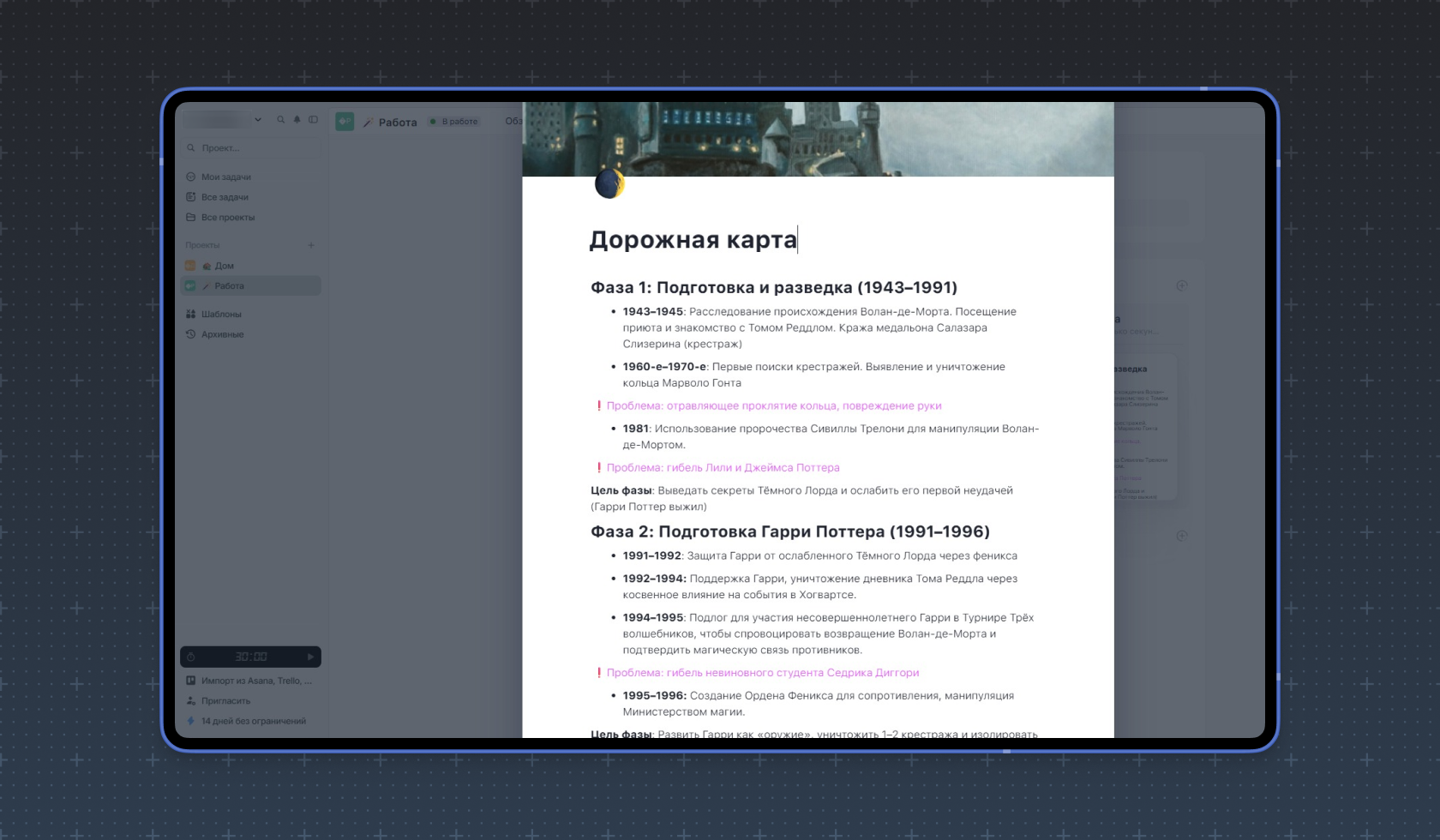
Task: Open 'Шаблоны' section icon
Action: [x=191, y=313]
